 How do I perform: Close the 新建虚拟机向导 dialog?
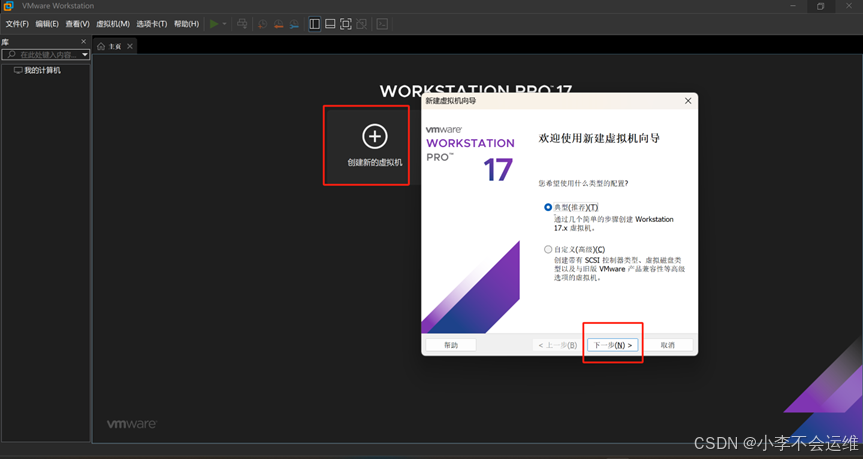[688, 101]
